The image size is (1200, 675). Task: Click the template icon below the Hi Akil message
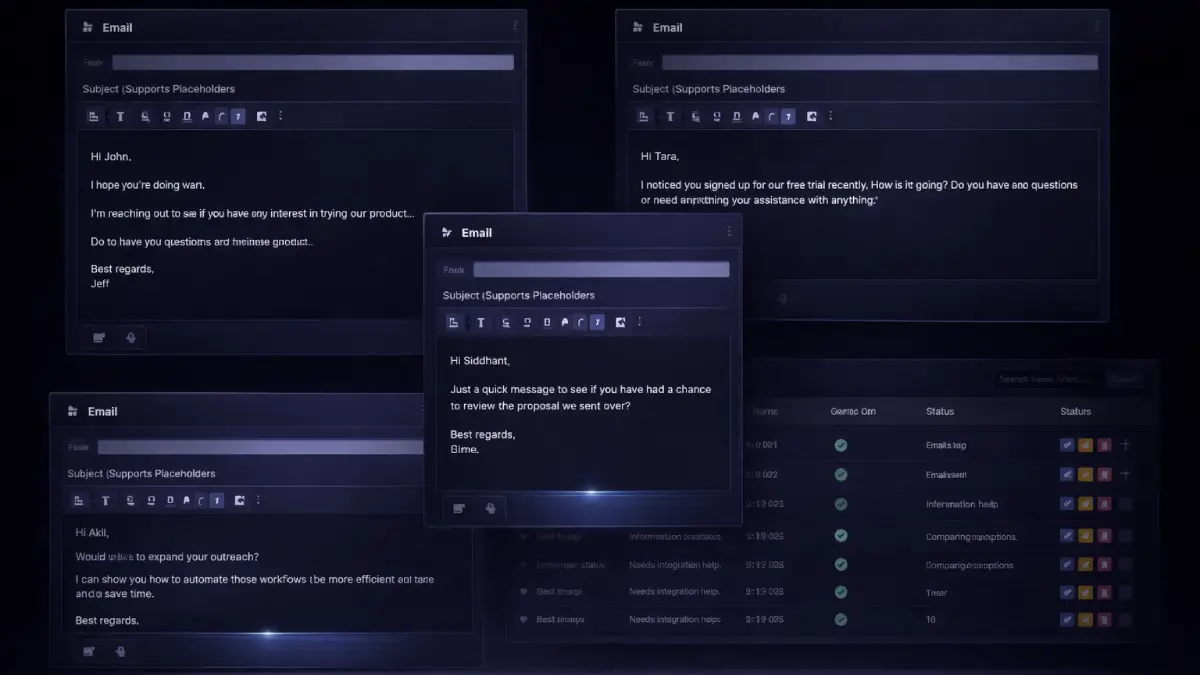89,651
